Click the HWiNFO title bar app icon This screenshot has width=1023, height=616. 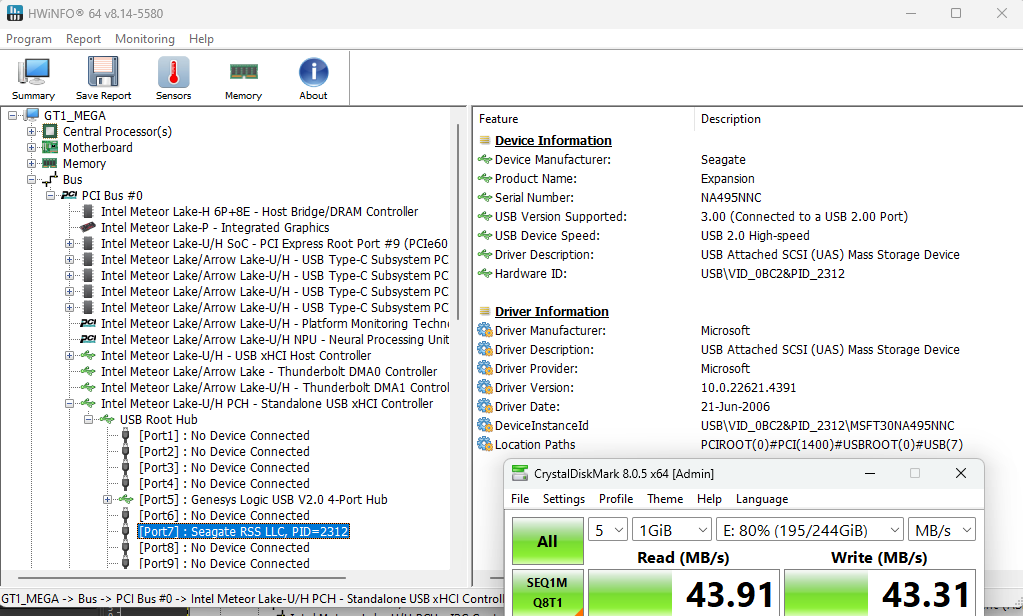pos(14,13)
